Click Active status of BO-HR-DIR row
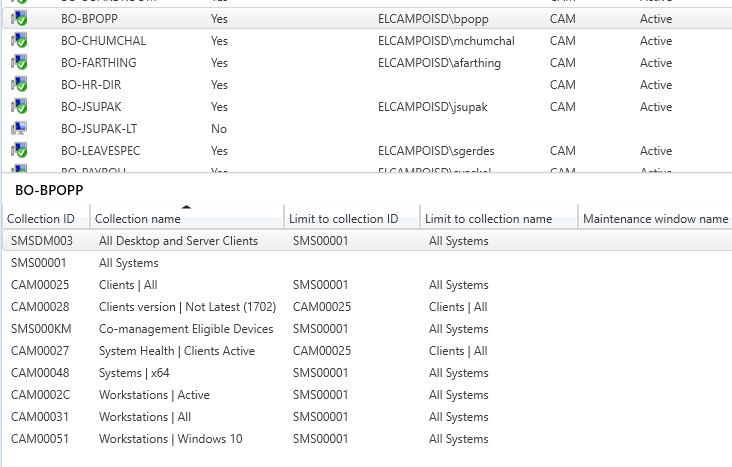Image resolution: width=732 pixels, height=467 pixels. (x=656, y=85)
